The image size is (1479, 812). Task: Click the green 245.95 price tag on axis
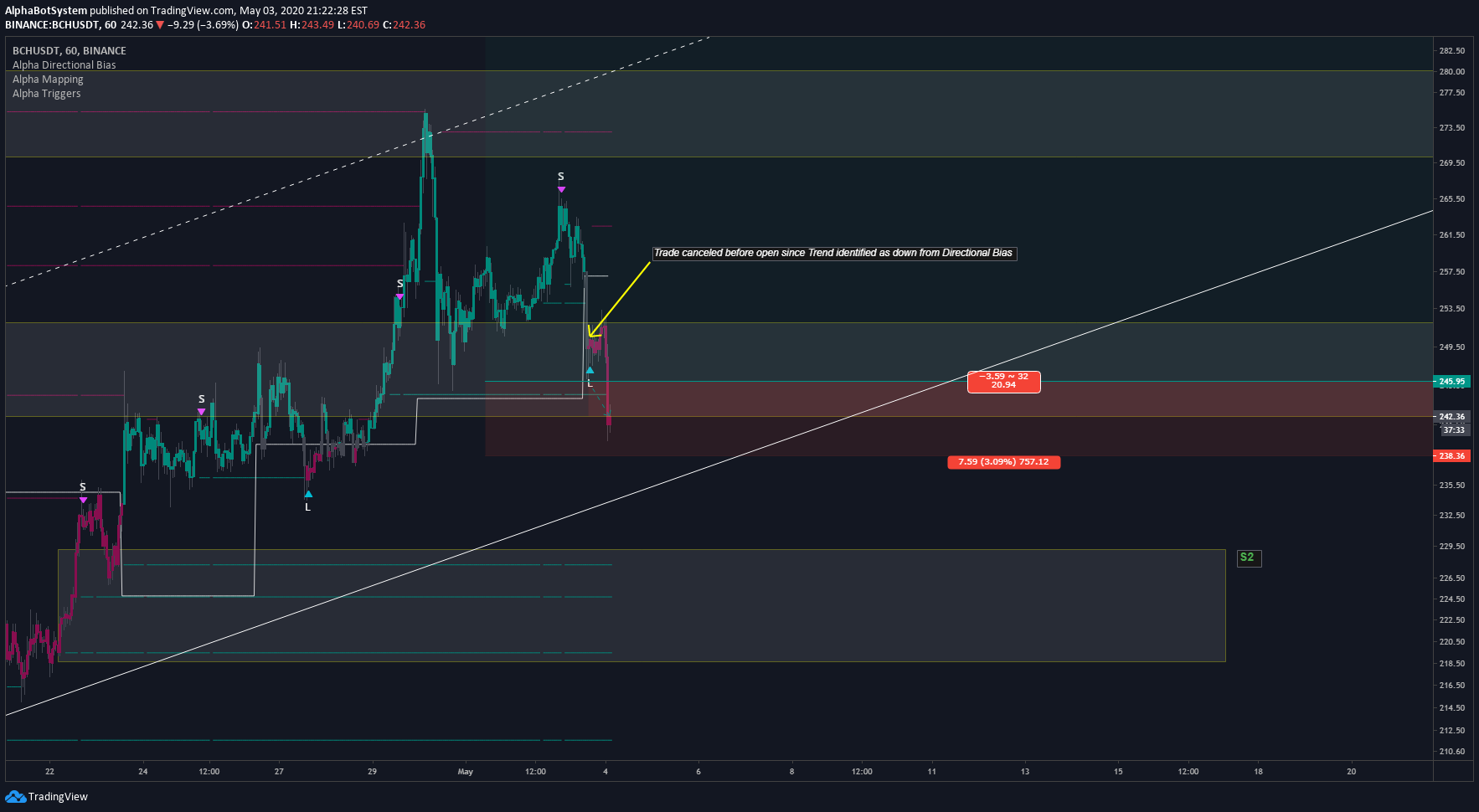coord(1452,382)
